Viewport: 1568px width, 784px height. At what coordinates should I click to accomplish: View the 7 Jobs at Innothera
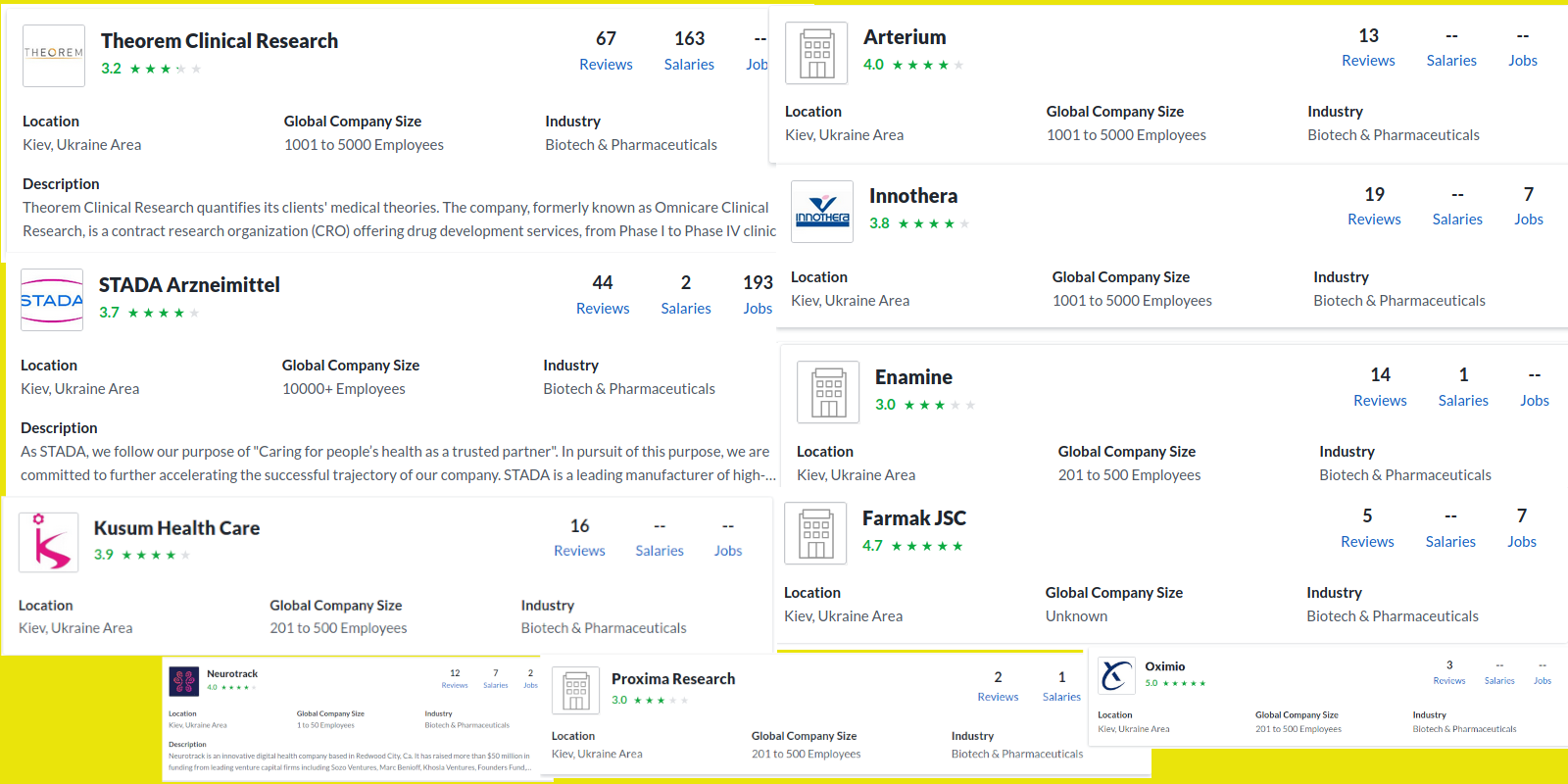pos(1529,206)
